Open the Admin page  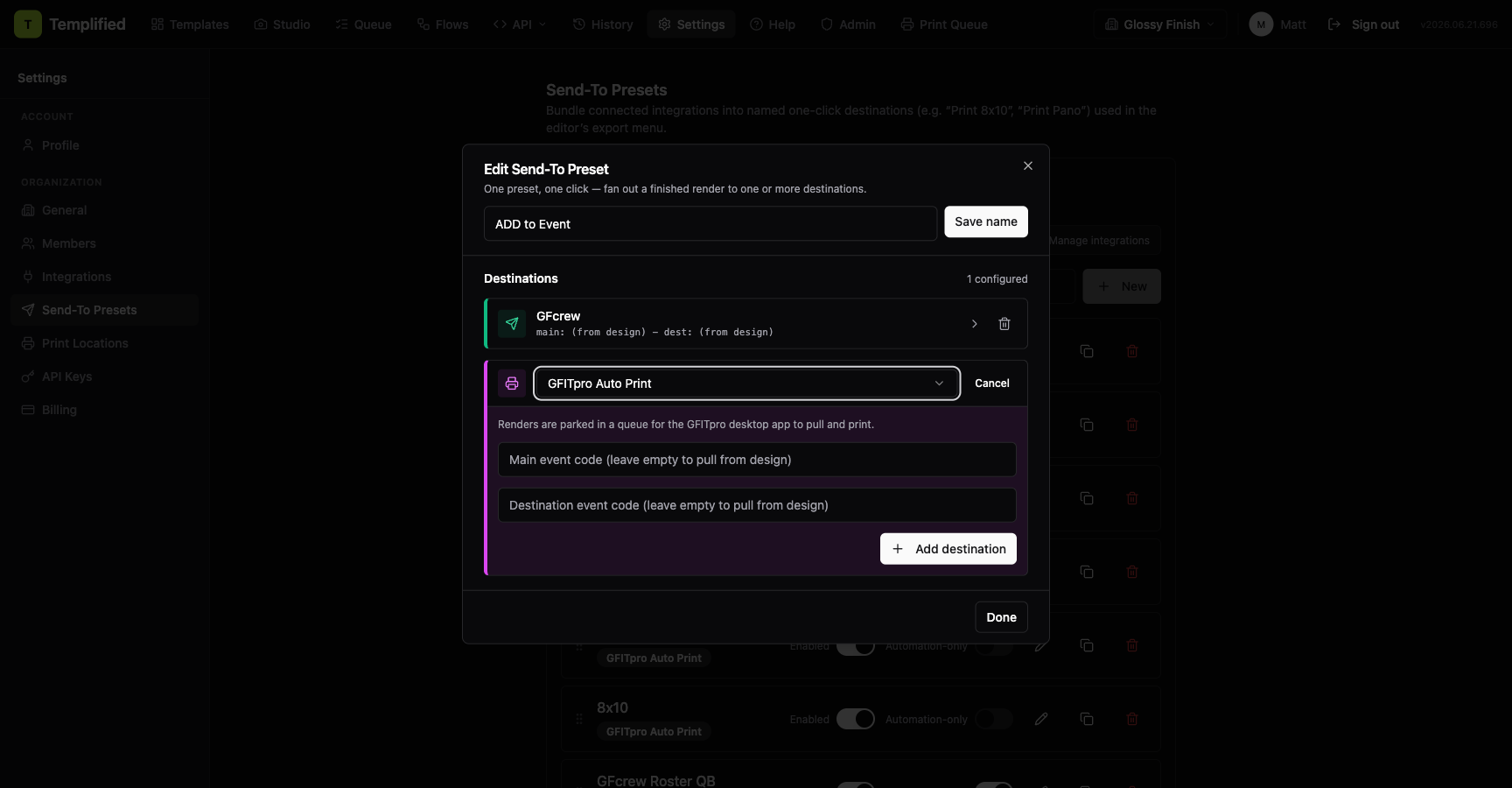point(848,25)
